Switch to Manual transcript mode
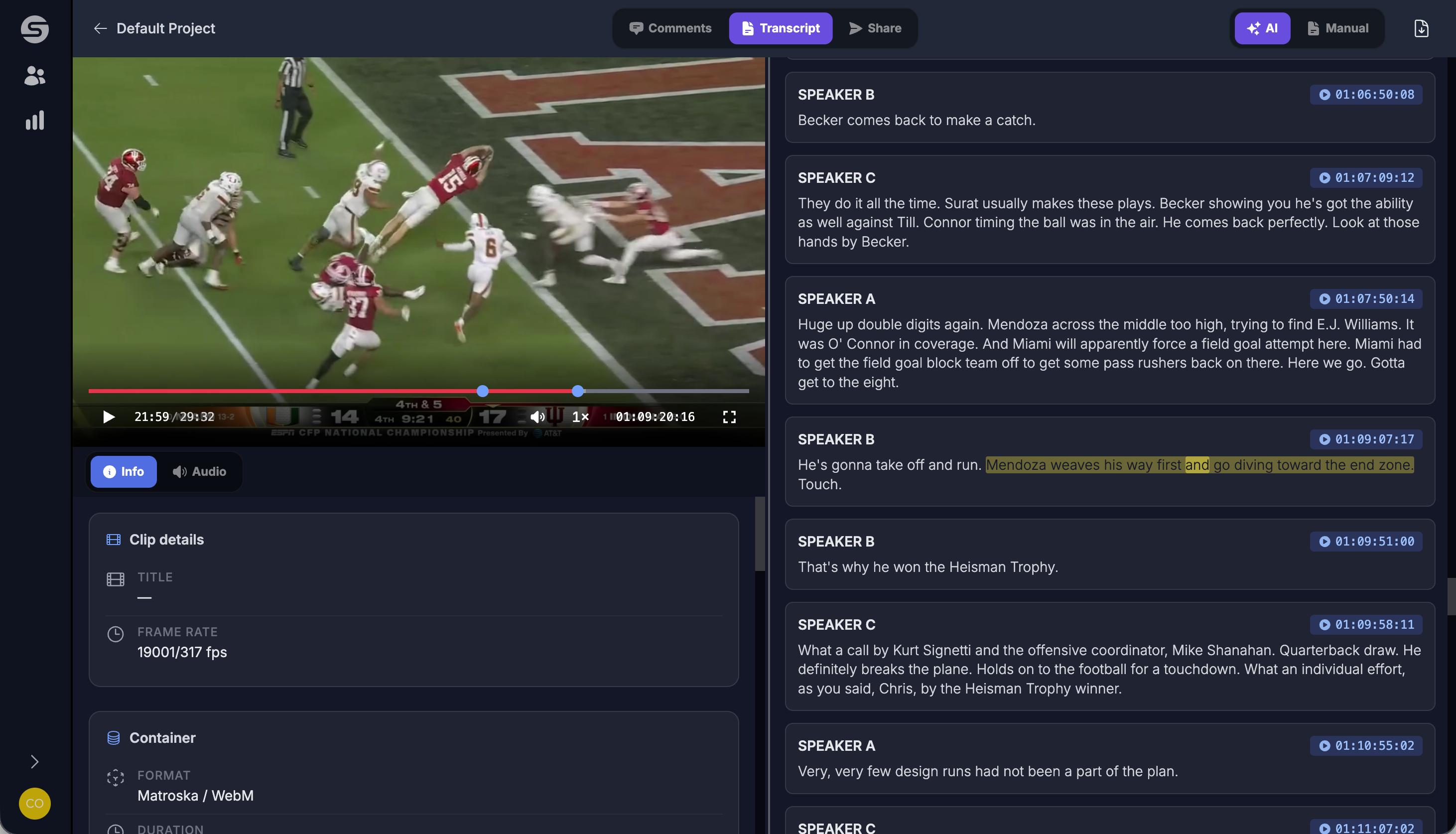 click(1337, 28)
